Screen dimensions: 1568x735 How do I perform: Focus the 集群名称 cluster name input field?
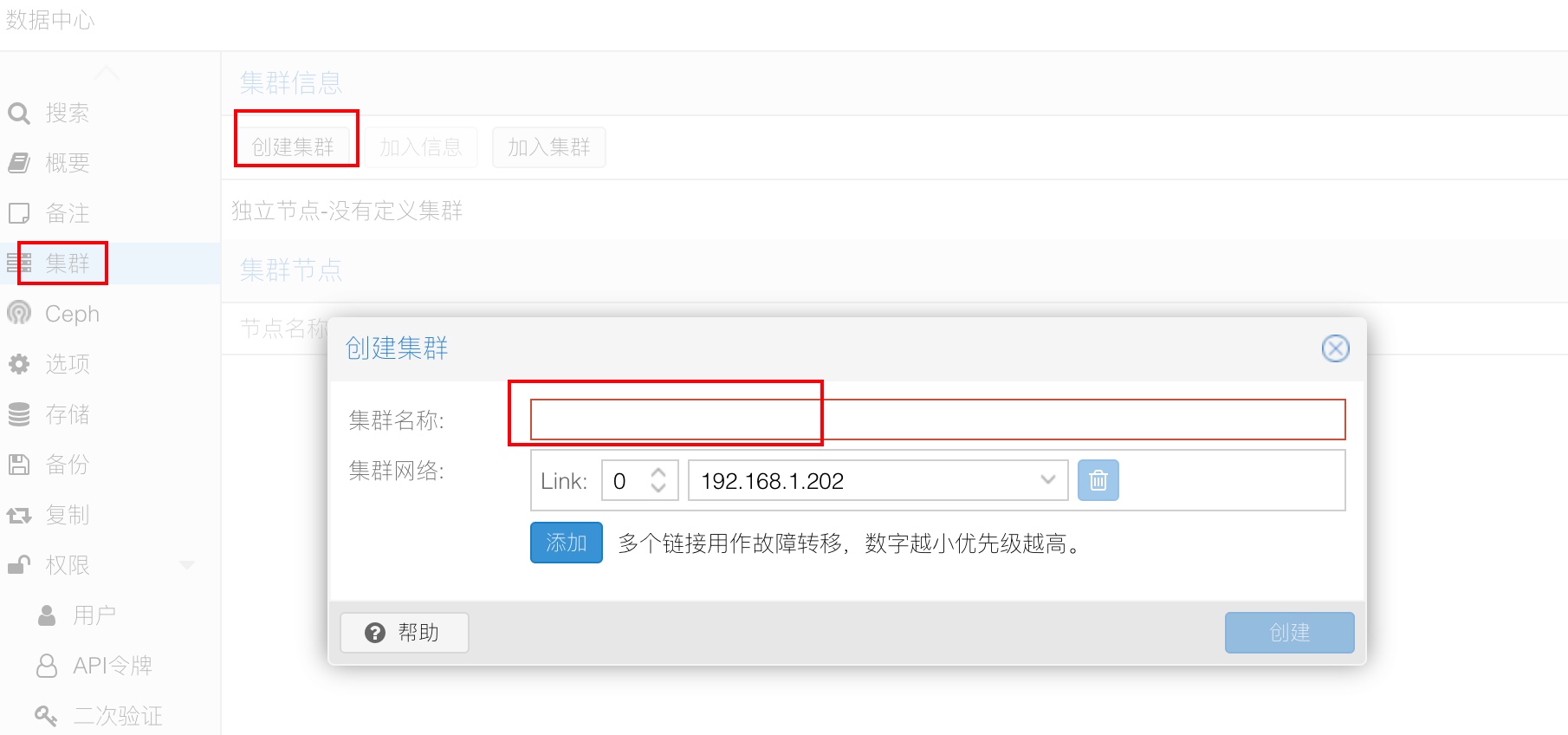coord(936,420)
